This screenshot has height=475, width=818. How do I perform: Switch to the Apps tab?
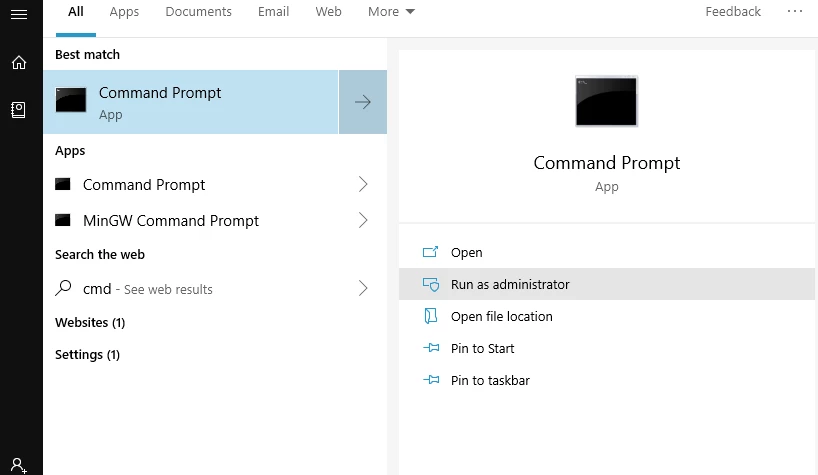[x=124, y=11]
